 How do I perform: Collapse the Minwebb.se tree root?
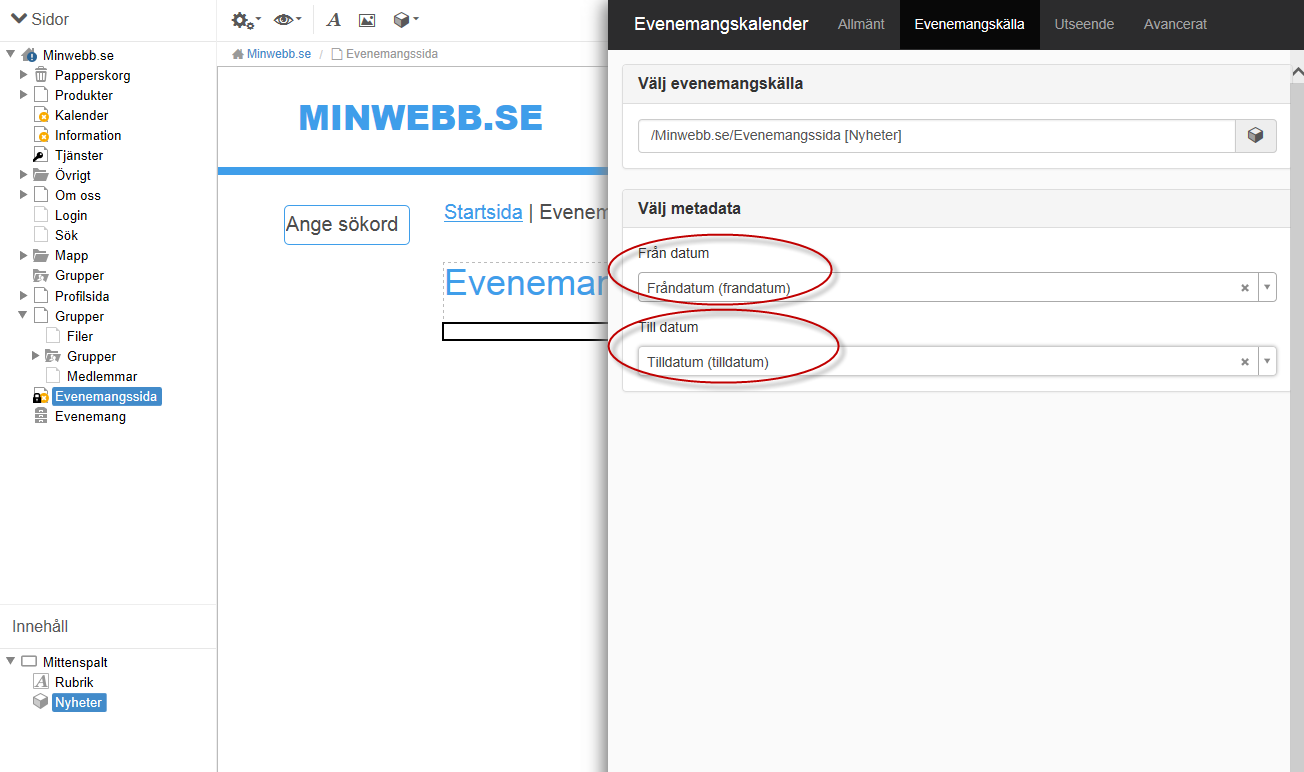click(x=11, y=55)
